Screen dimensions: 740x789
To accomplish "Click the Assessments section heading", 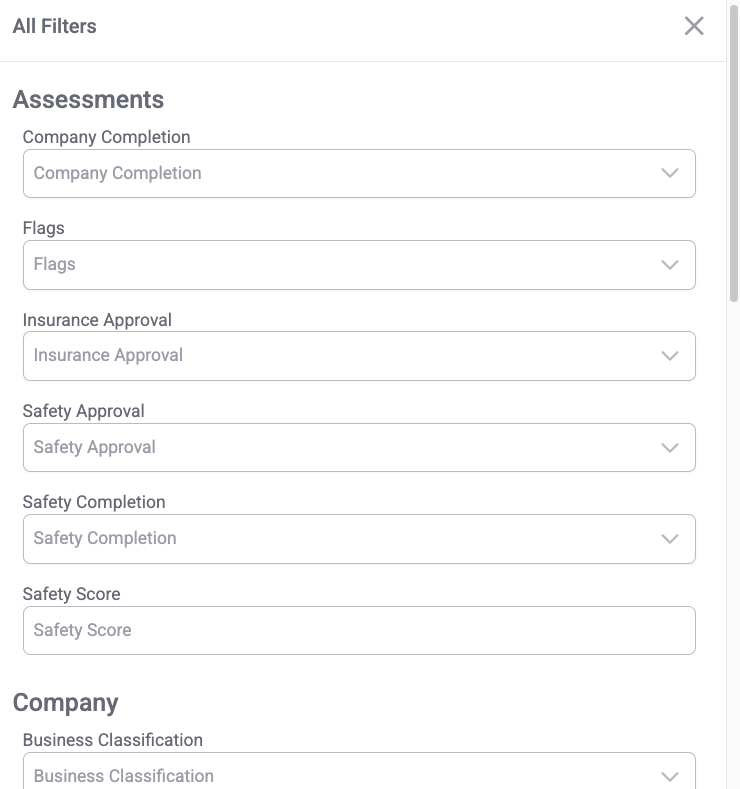I will click(88, 100).
